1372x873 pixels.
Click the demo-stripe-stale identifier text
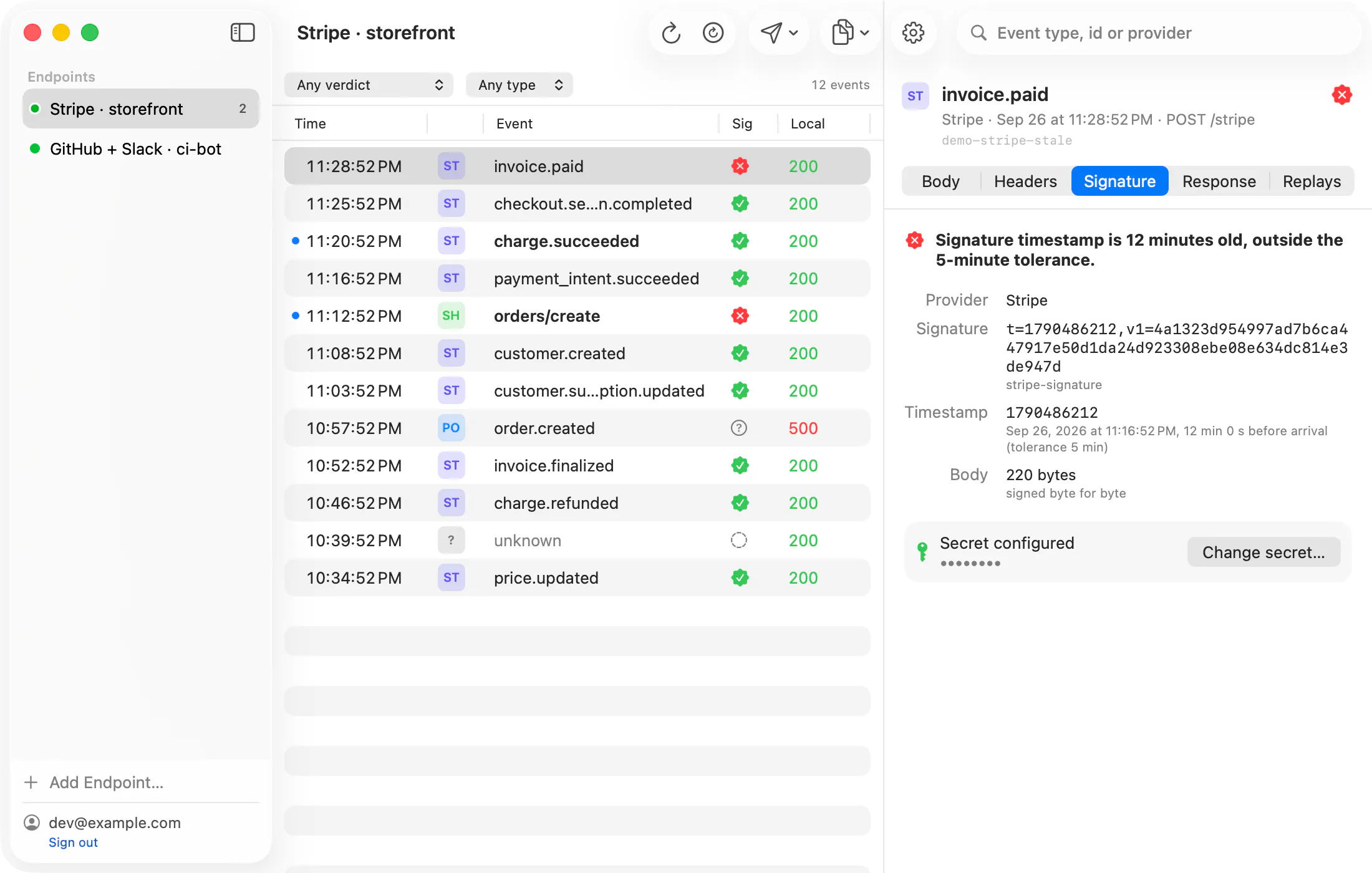tap(1007, 140)
